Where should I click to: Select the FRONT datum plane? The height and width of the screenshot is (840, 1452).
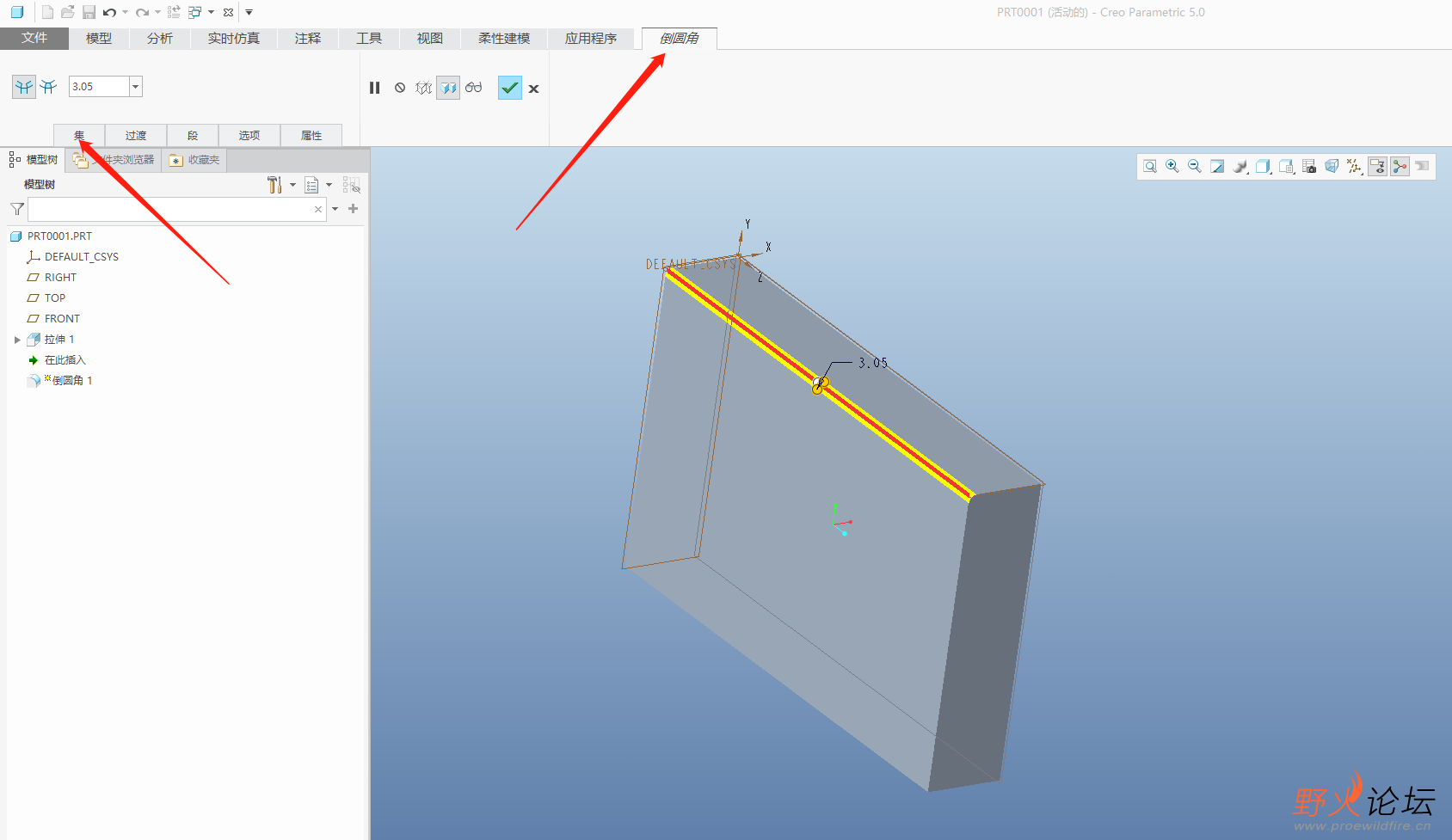pos(62,319)
